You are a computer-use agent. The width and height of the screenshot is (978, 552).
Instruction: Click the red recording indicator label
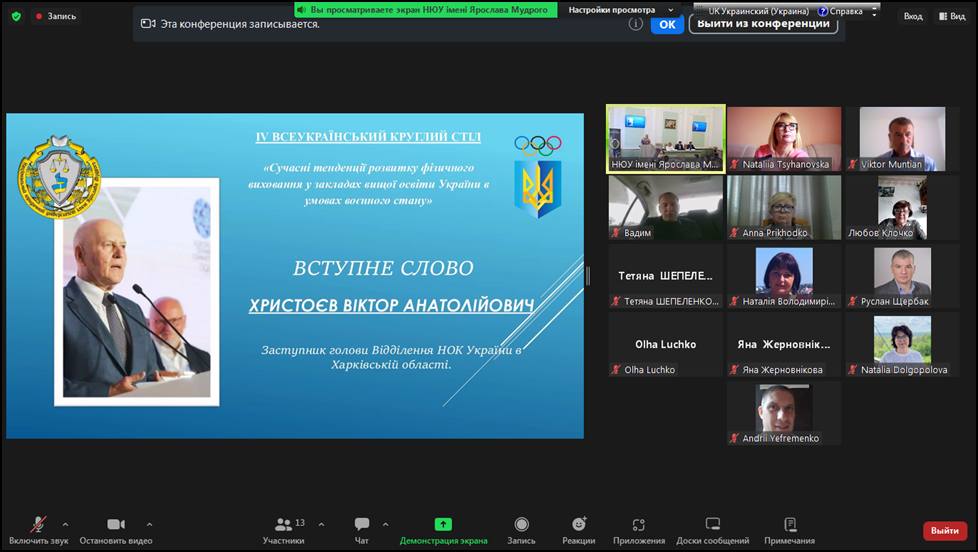[x=56, y=16]
